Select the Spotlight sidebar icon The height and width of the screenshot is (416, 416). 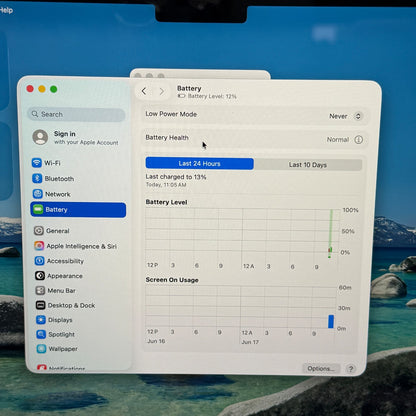click(x=41, y=334)
